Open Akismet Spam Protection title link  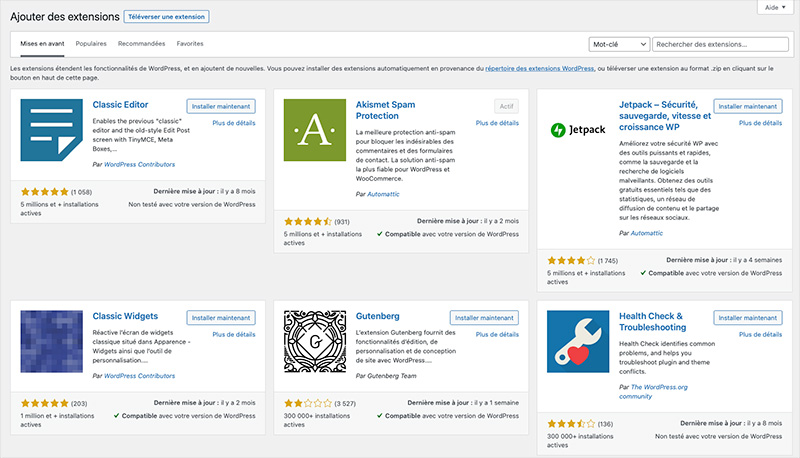tap(385, 110)
